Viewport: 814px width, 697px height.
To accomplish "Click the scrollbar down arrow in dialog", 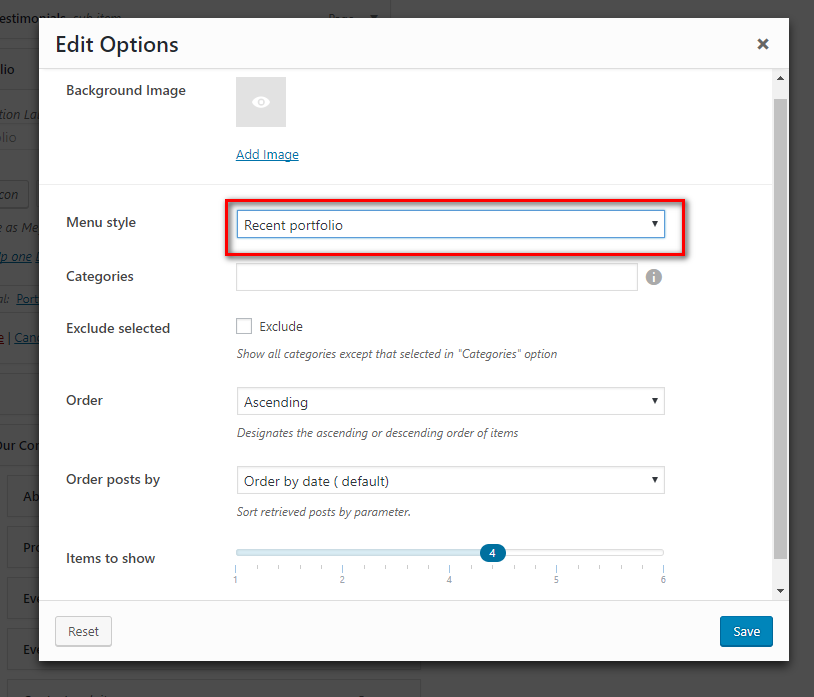I will 780,592.
